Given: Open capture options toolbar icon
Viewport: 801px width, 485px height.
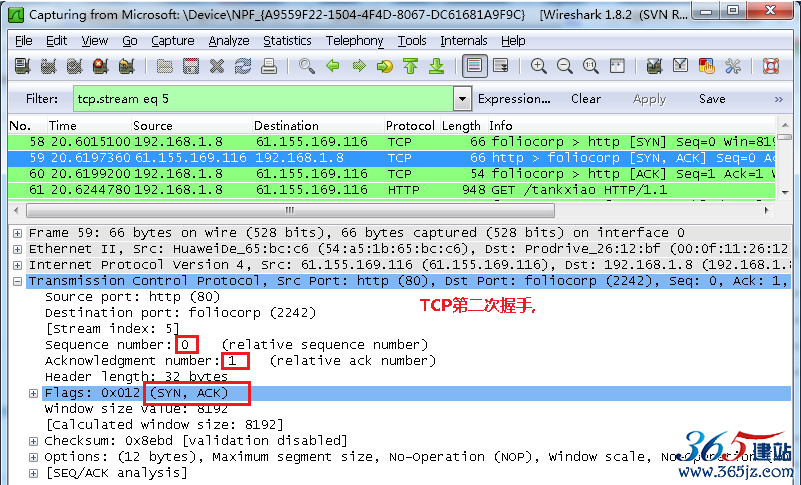Looking at the screenshot, I should 48,66.
